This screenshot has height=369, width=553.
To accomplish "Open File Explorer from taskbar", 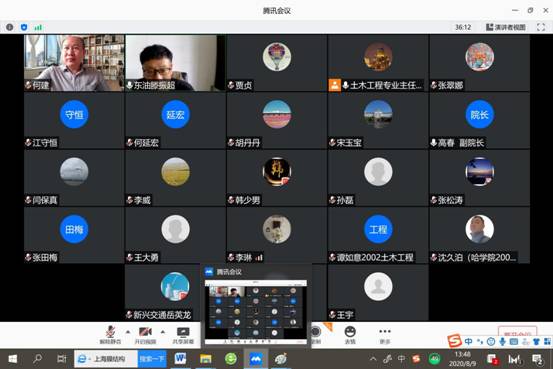I will [206, 359].
